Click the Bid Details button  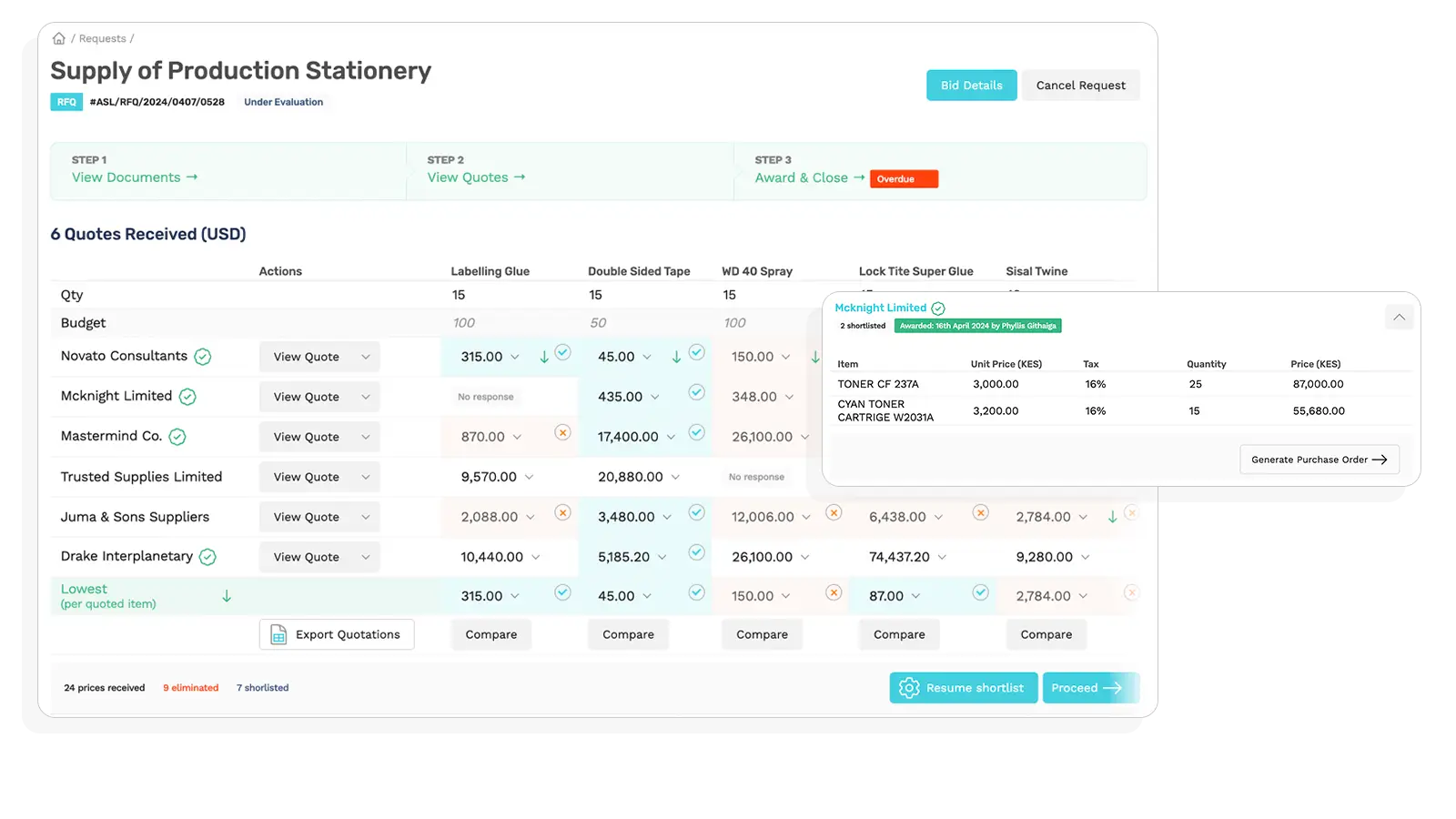point(971,86)
